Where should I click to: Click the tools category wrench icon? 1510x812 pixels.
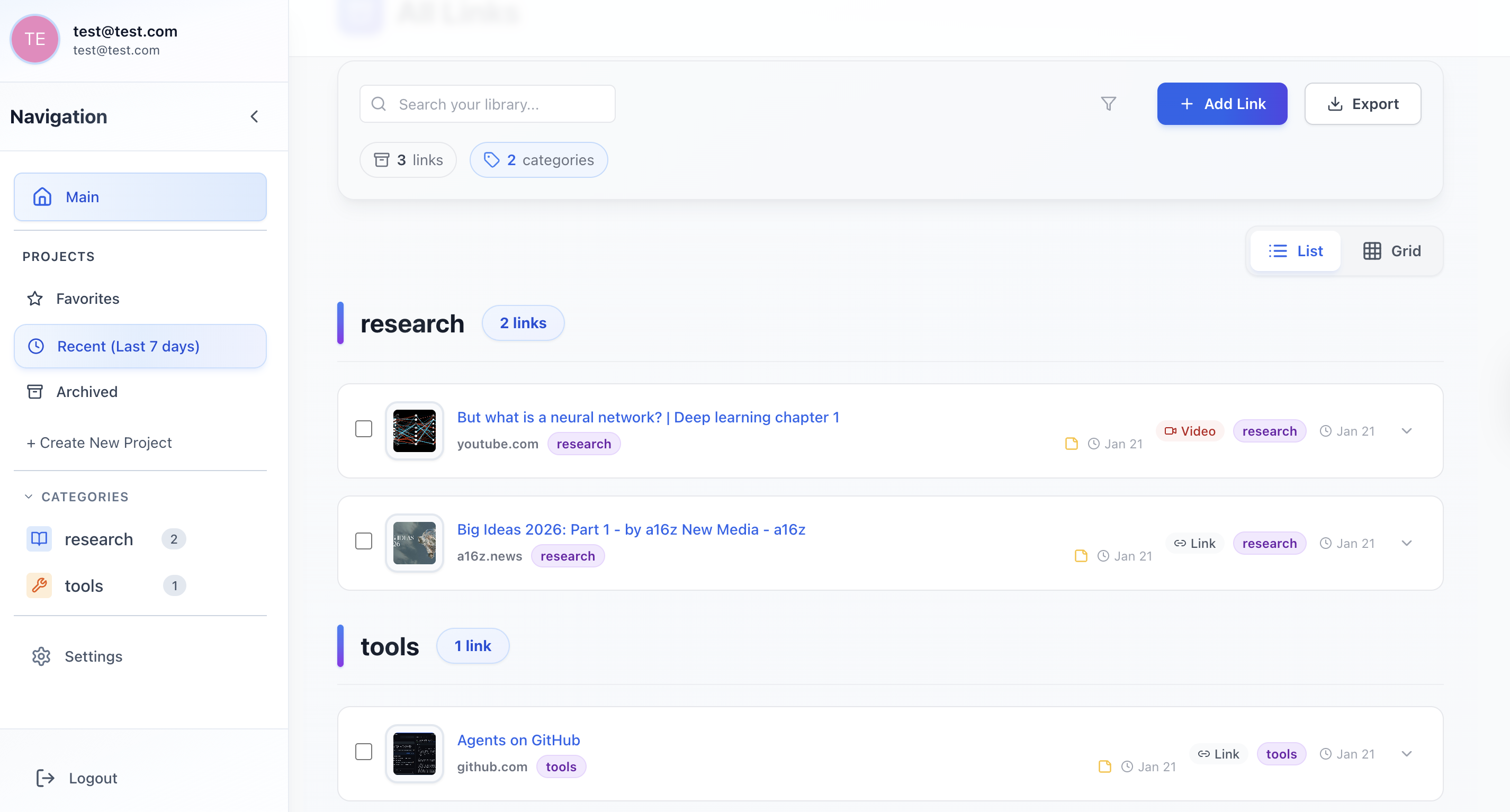coord(39,585)
